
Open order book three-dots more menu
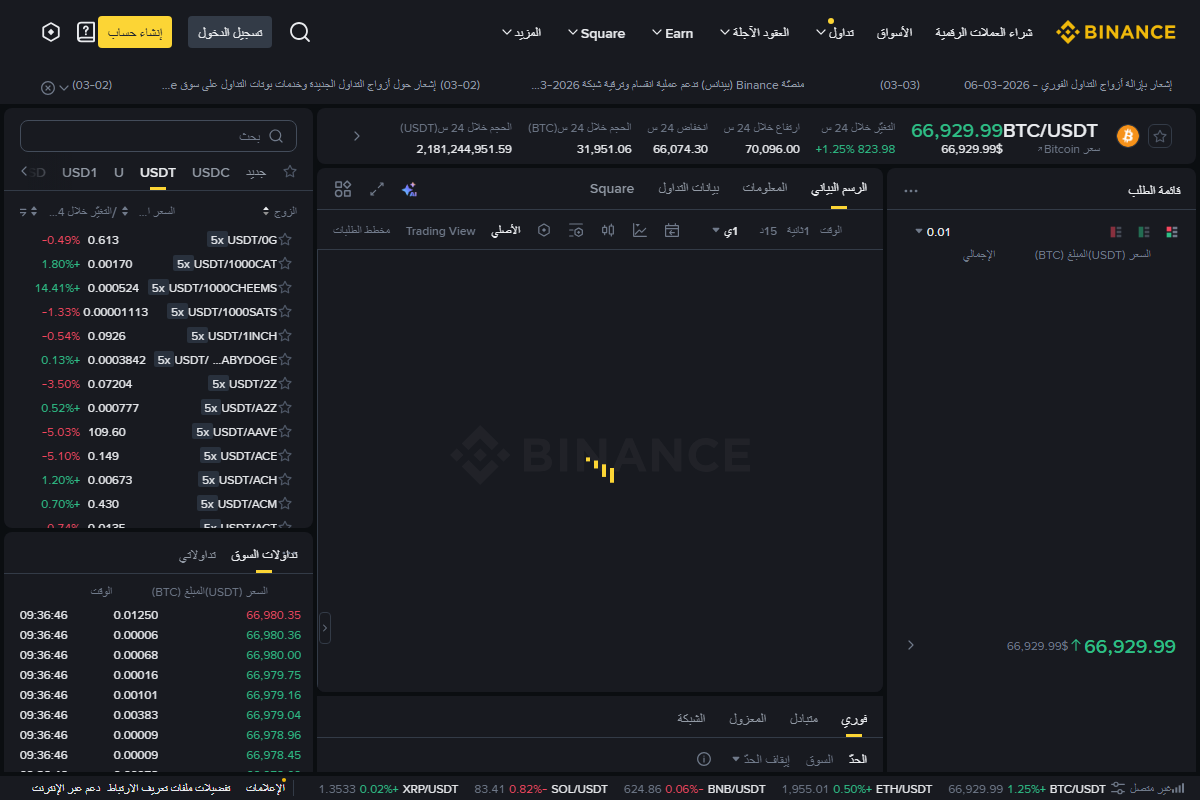coord(910,191)
